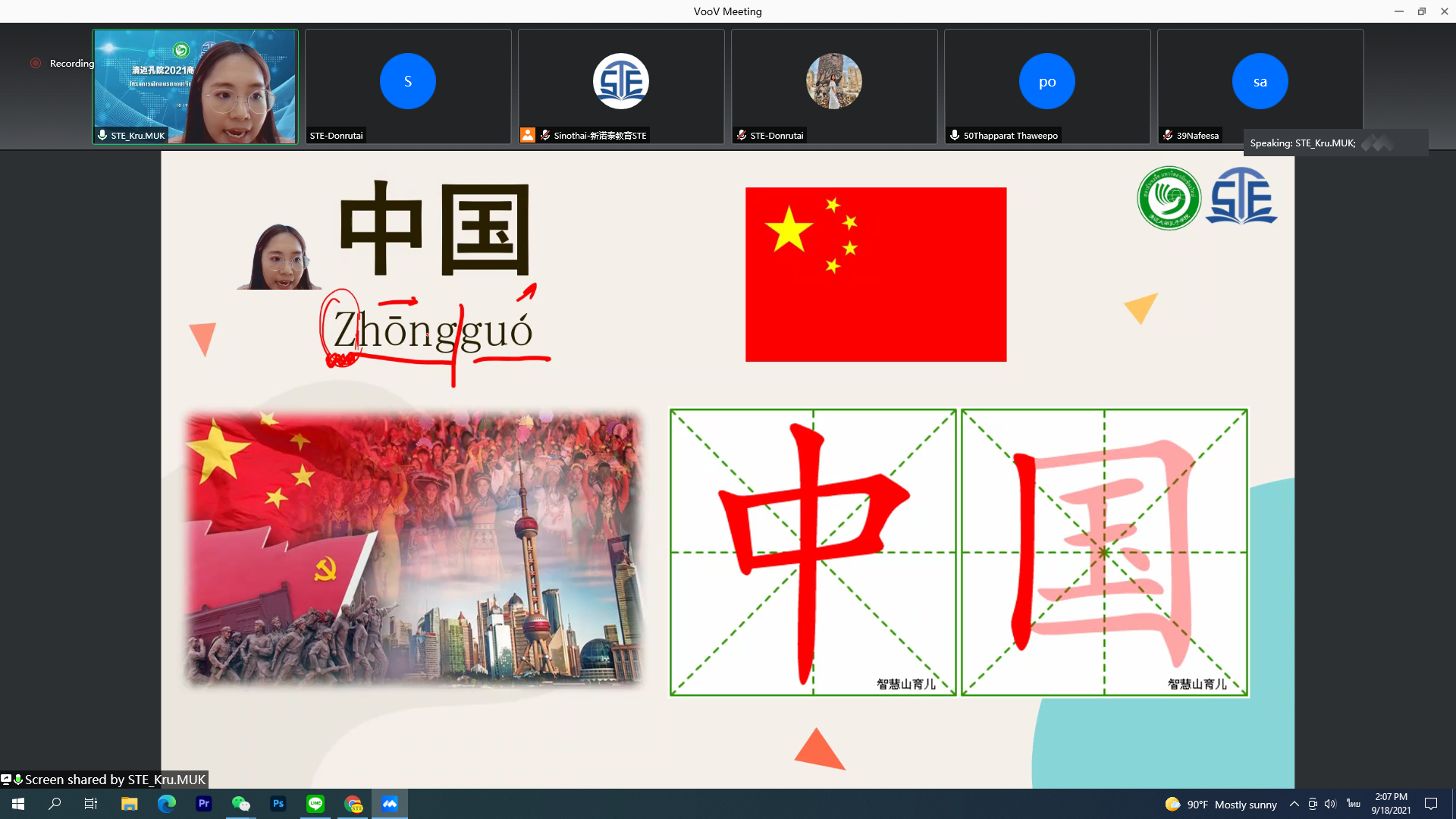Click muted mic icon beside Sinothai name

[x=544, y=135]
